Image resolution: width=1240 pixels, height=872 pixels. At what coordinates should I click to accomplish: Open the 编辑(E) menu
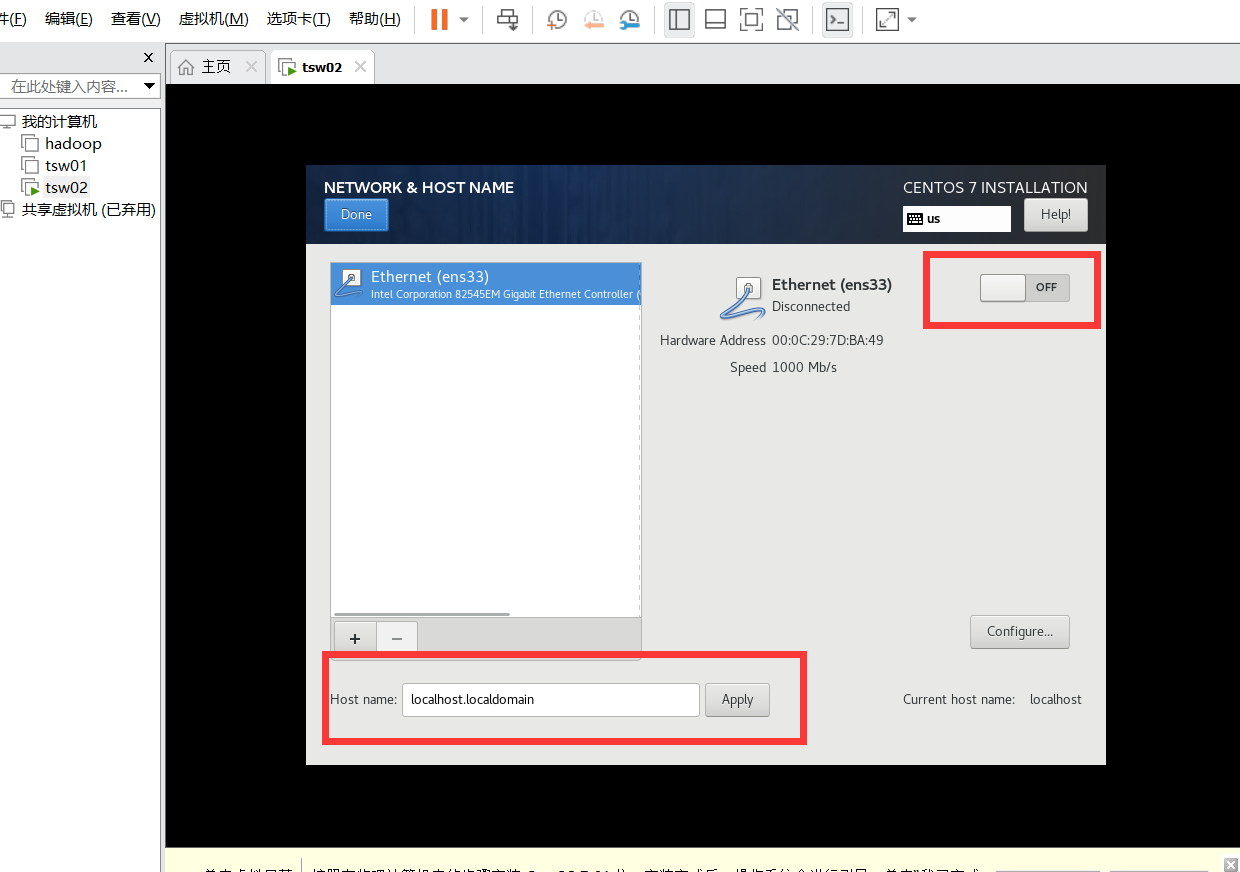coord(69,19)
